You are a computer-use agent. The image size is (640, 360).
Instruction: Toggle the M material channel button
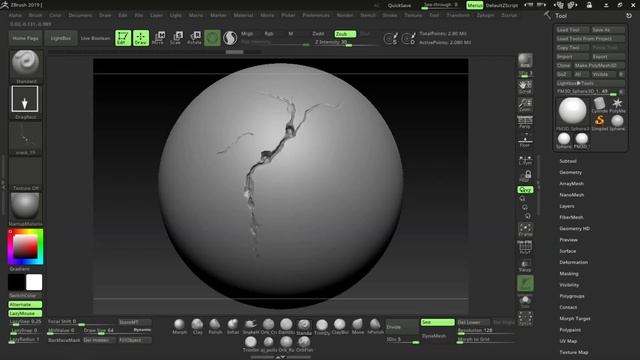click(x=291, y=34)
